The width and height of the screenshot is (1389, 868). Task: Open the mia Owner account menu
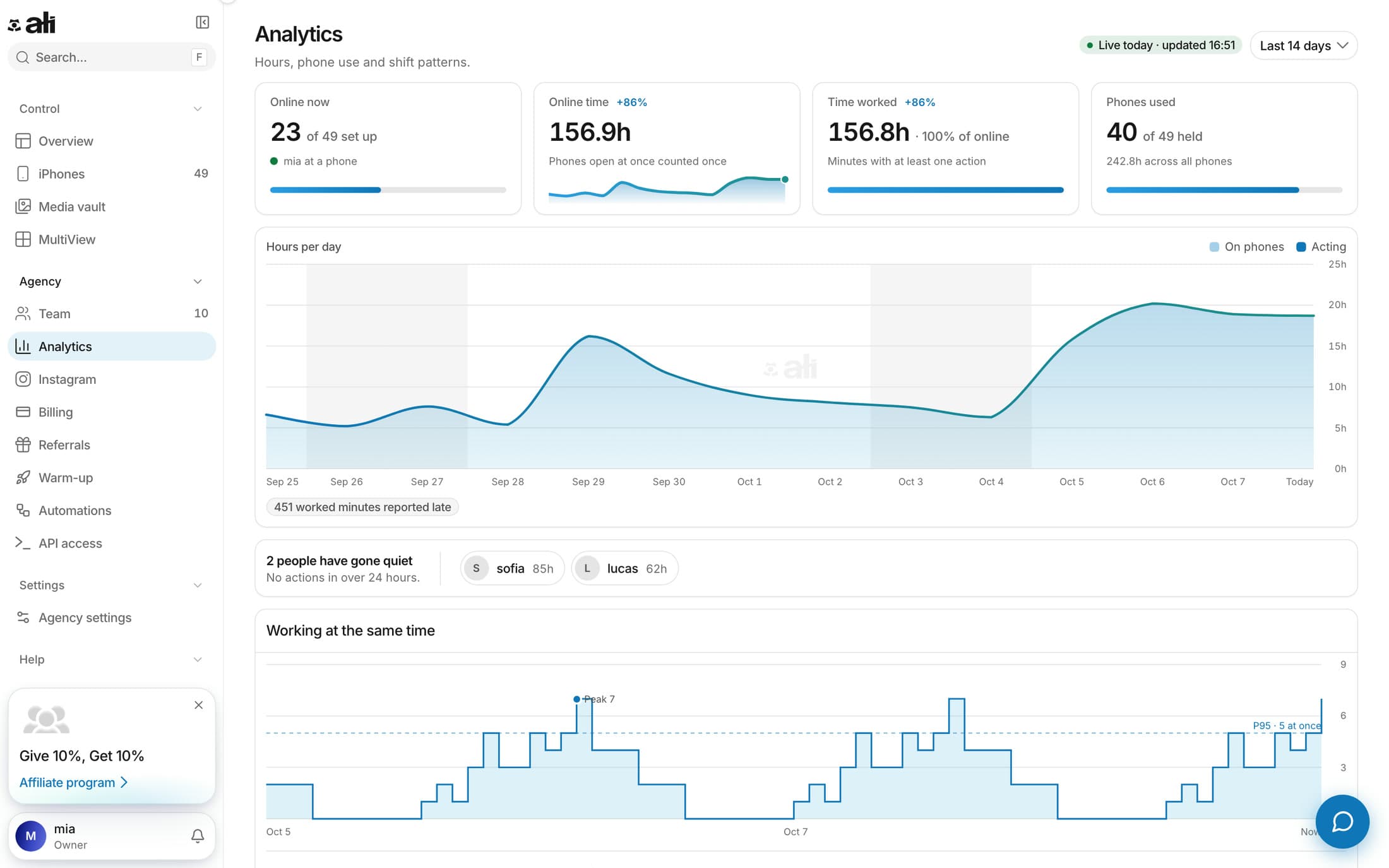coord(112,836)
